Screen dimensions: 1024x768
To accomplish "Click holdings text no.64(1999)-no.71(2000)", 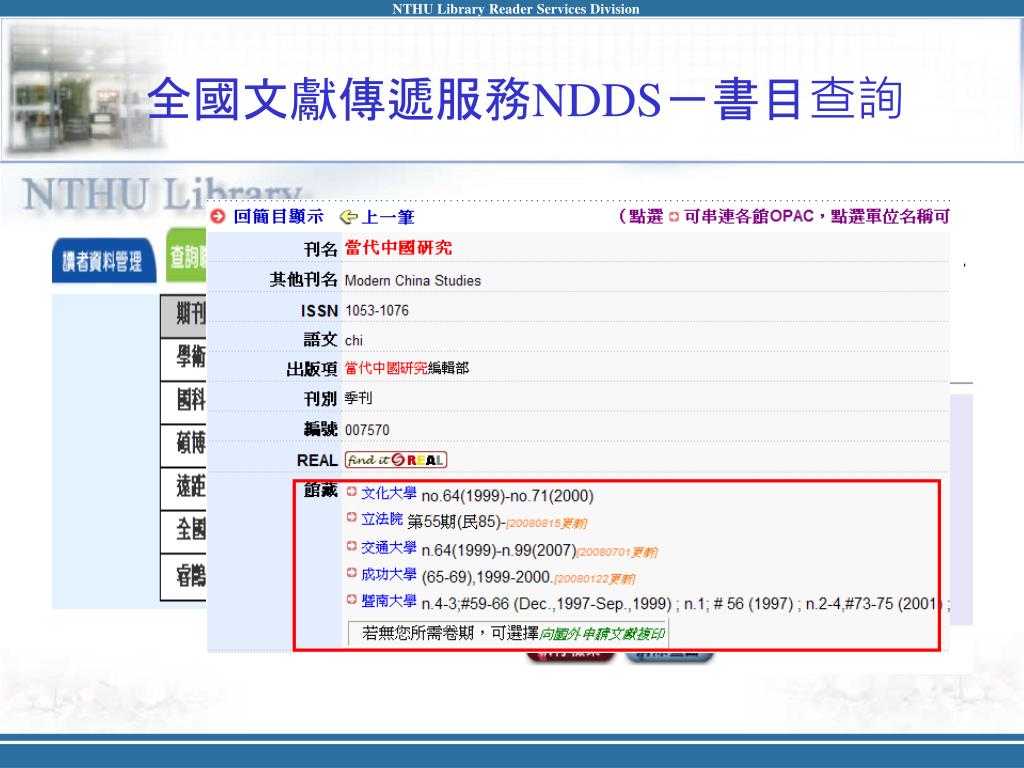I will tap(507, 496).
